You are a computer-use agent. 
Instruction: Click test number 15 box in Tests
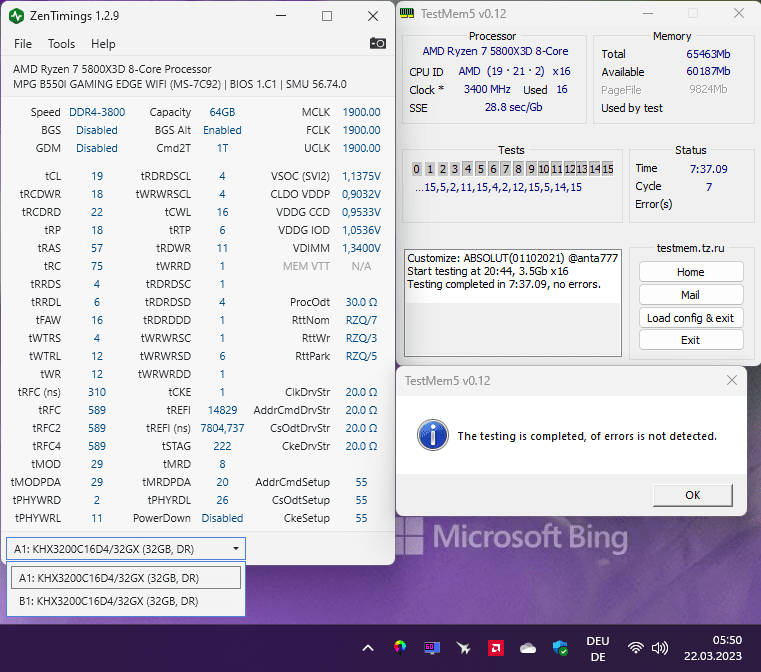(x=608, y=168)
